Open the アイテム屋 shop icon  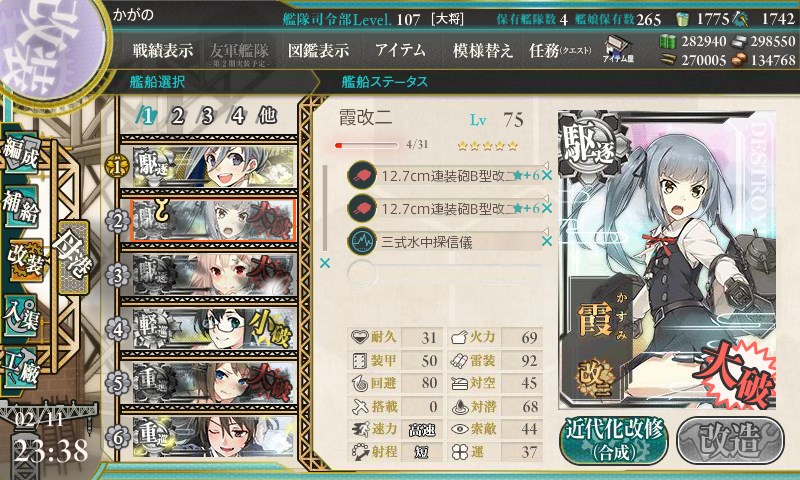[618, 49]
